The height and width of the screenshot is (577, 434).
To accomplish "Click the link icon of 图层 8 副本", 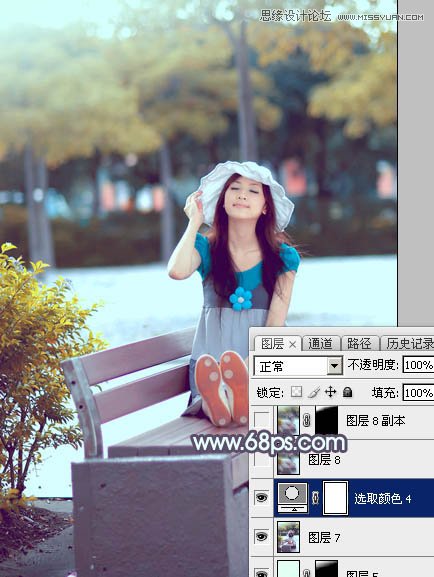I will 307,421.
